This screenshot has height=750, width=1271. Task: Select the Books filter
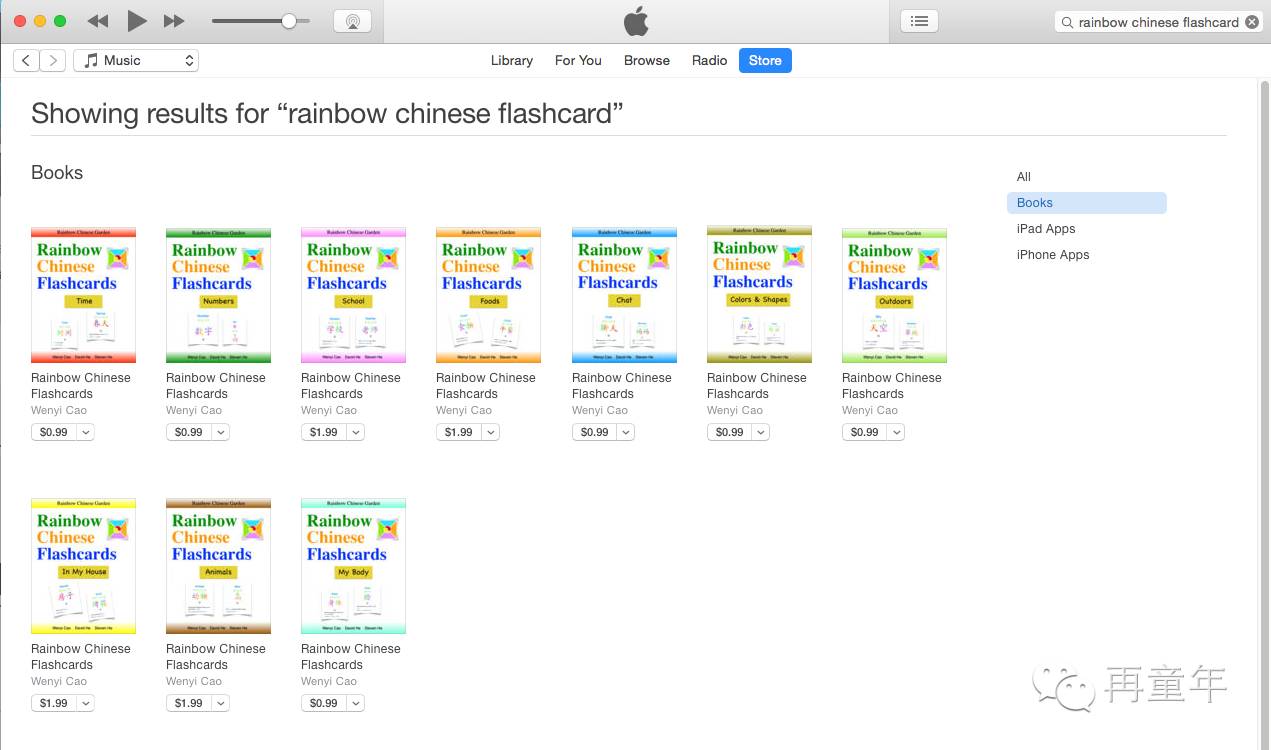coord(1087,203)
